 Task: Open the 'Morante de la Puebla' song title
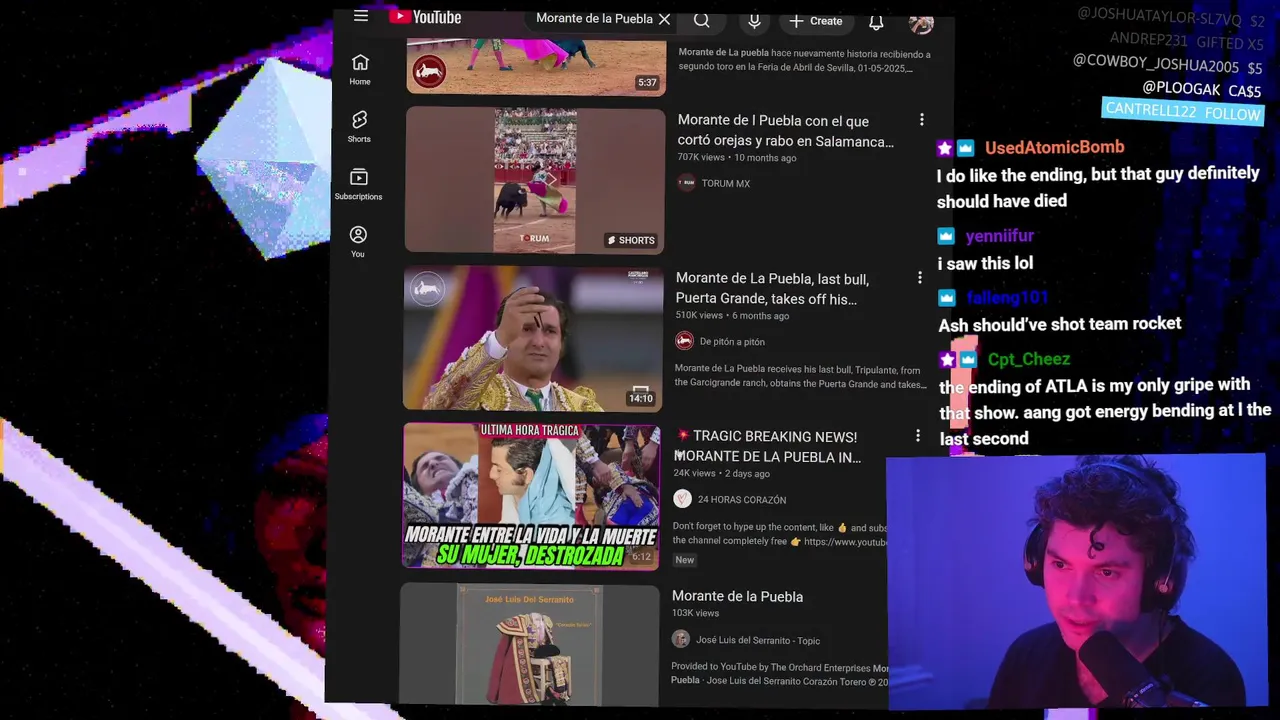pos(737,597)
